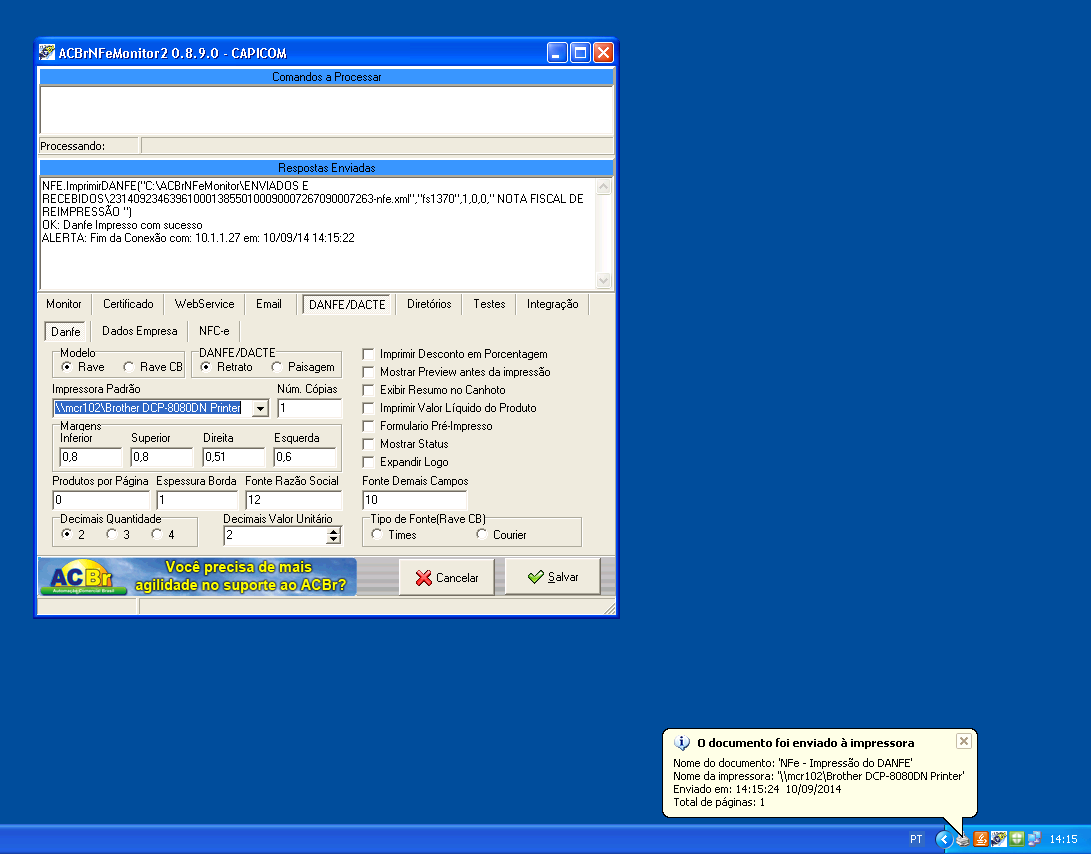This screenshot has height=854, width=1091.
Task: Click the information icon in the print balloon
Action: click(682, 743)
